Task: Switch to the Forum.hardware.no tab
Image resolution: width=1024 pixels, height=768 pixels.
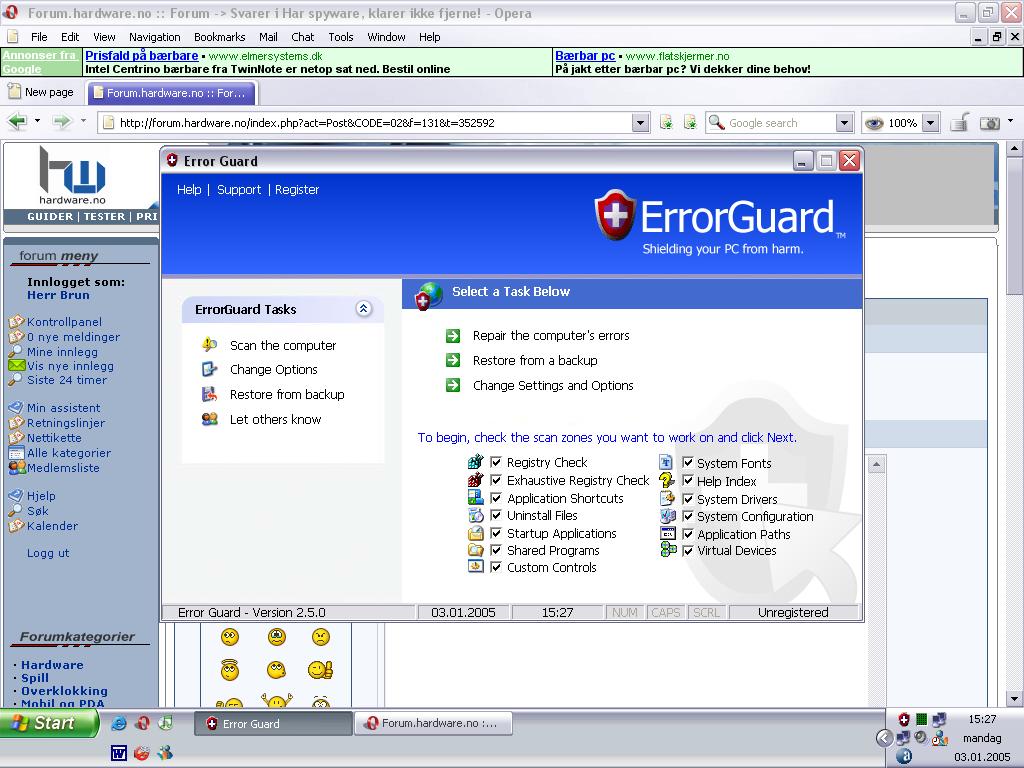Action: coord(172,93)
